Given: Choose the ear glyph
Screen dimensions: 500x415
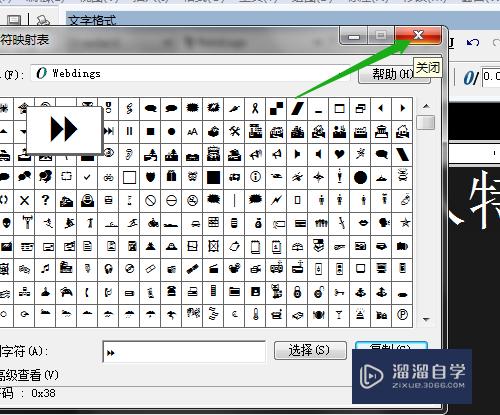Looking at the screenshot, I should coord(129,154).
